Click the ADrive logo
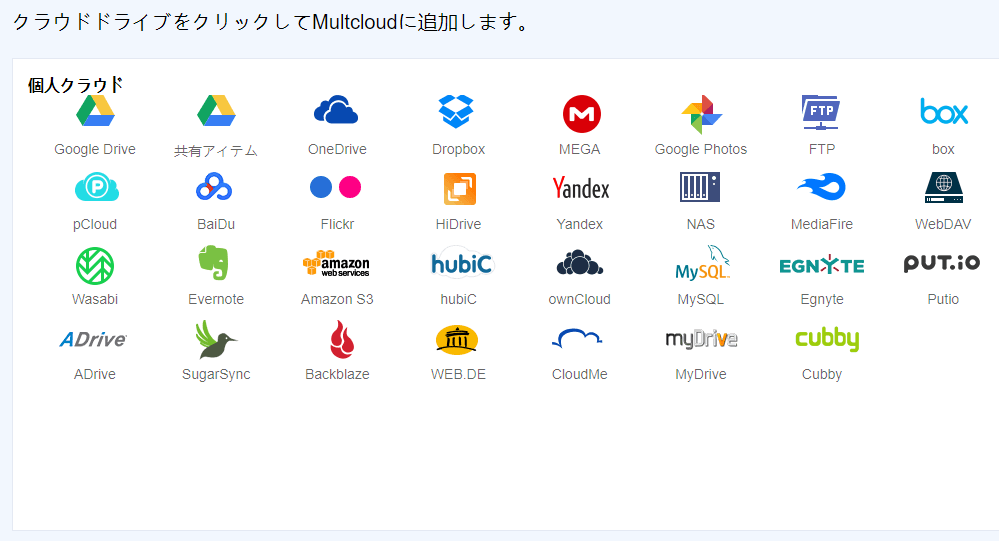This screenshot has height=541, width=999. point(94,339)
